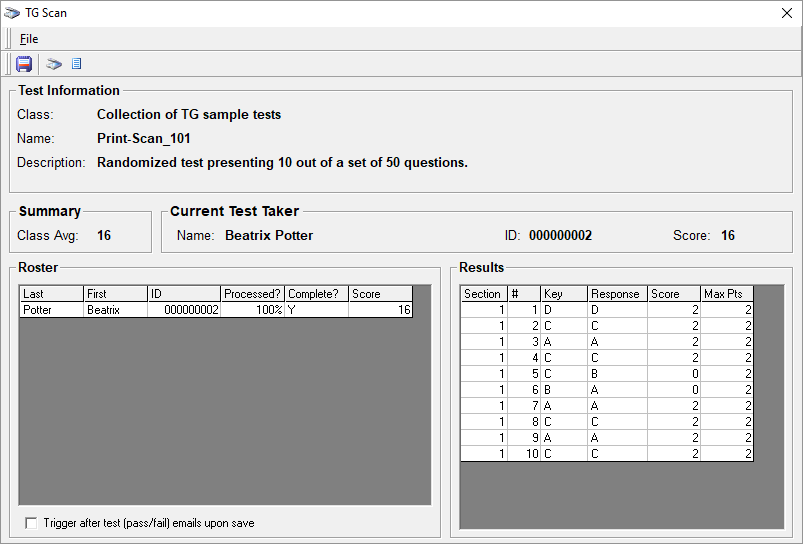Click the scanner icon in the toolbar
Screen dimensions: 803x544
coord(54,64)
